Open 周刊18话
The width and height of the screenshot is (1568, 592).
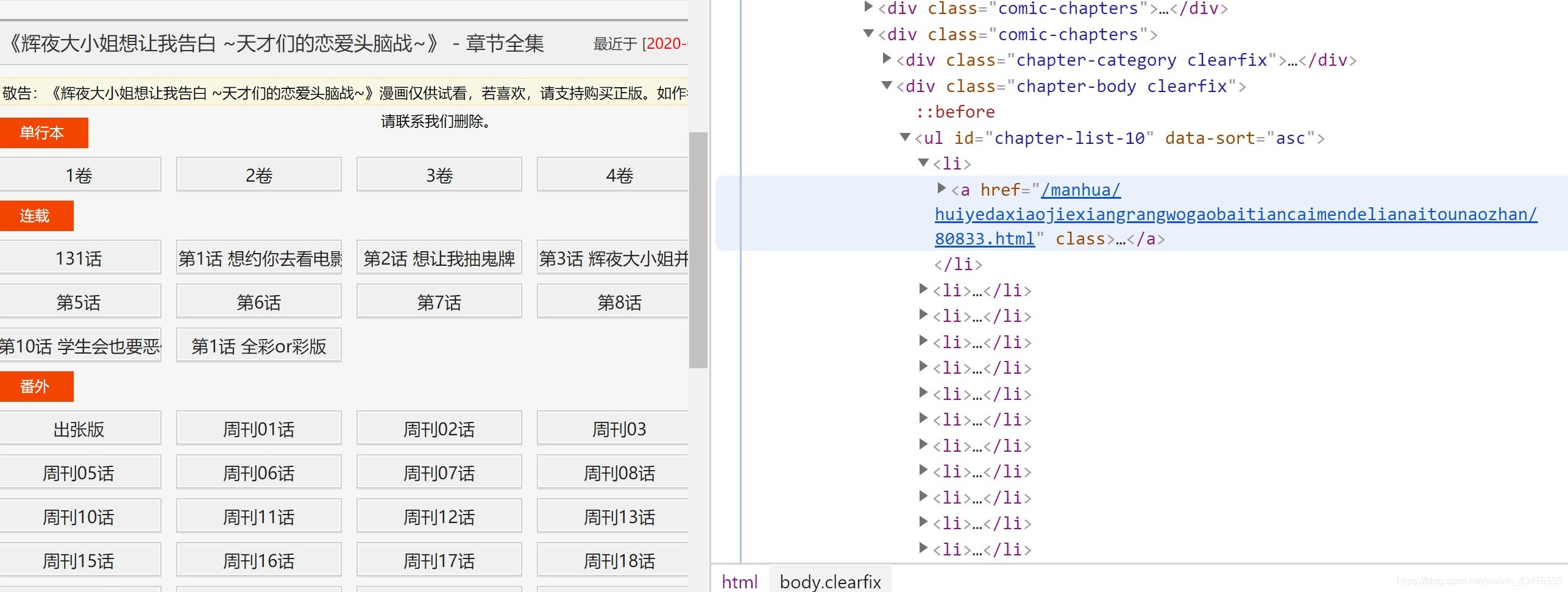pos(613,560)
